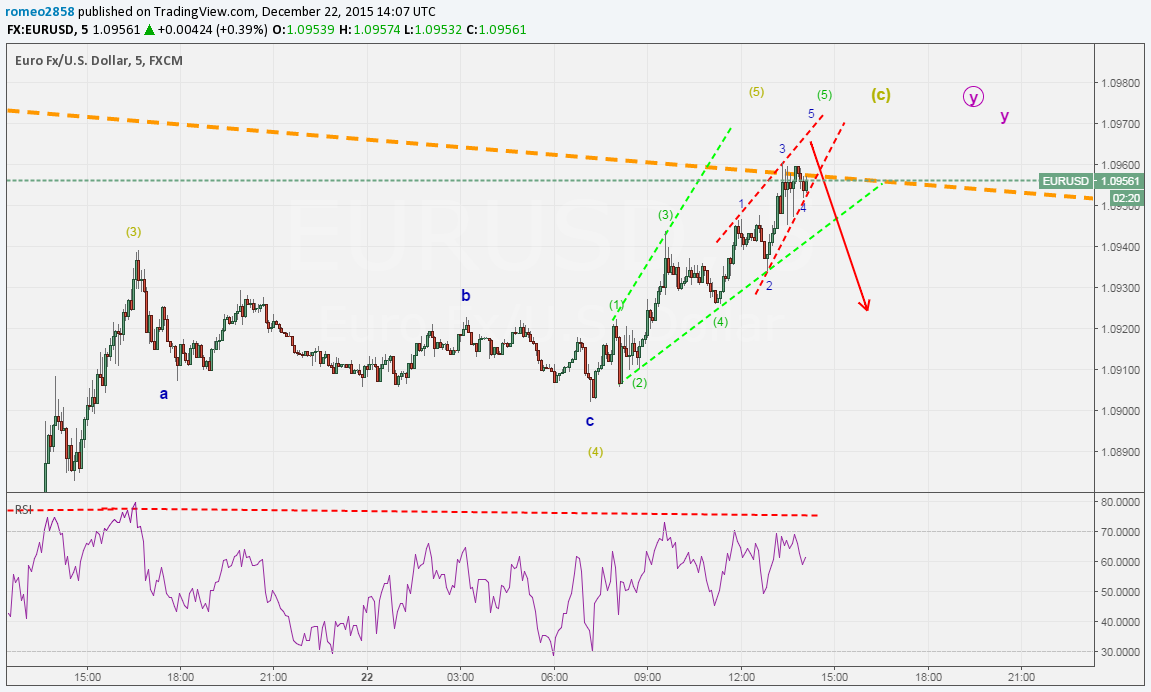Select the blue sub-wave 5 label
This screenshot has width=1151, height=692.
point(811,114)
